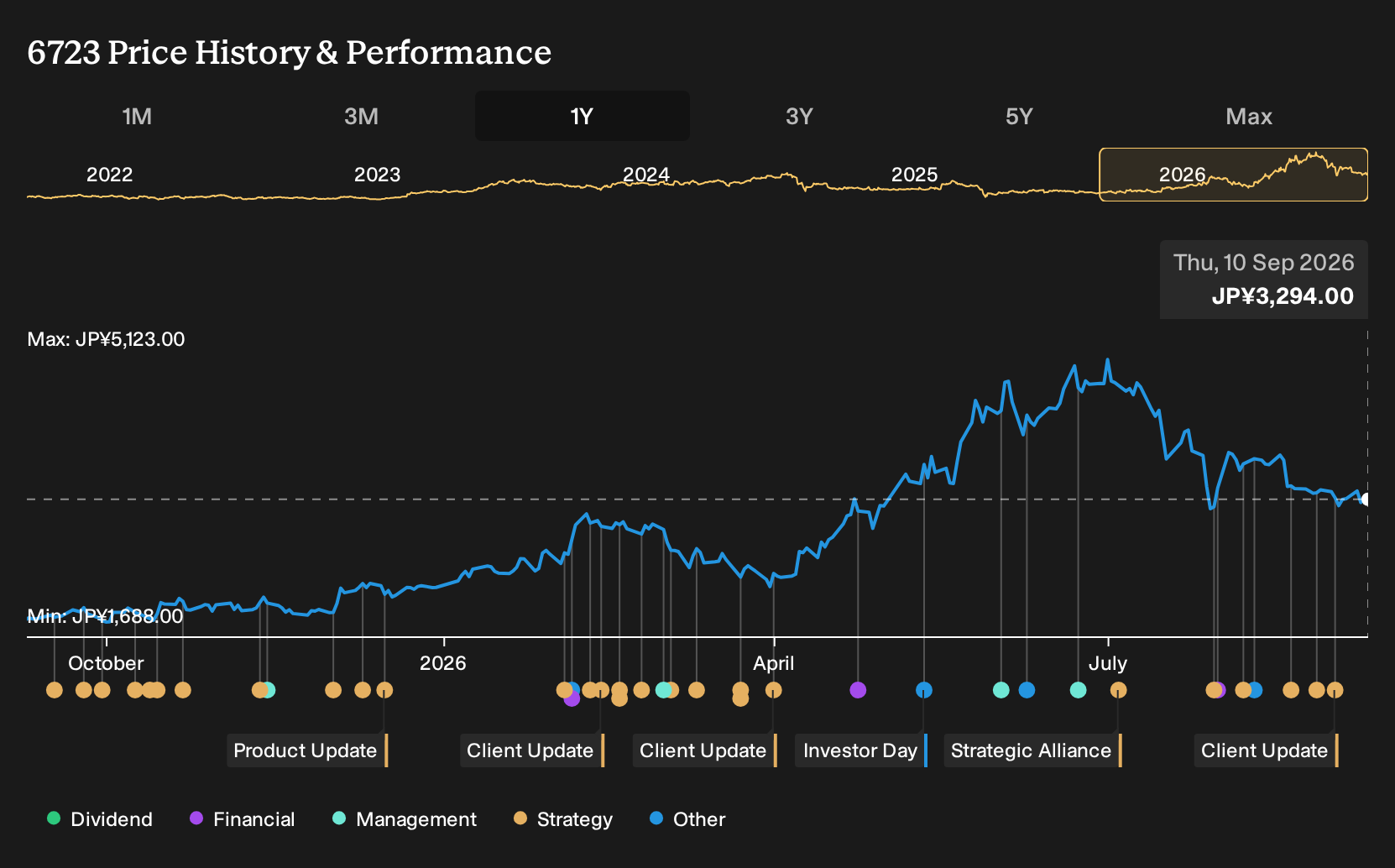Jump to 2025 in overview chart
The width and height of the screenshot is (1395, 868).
[914, 175]
